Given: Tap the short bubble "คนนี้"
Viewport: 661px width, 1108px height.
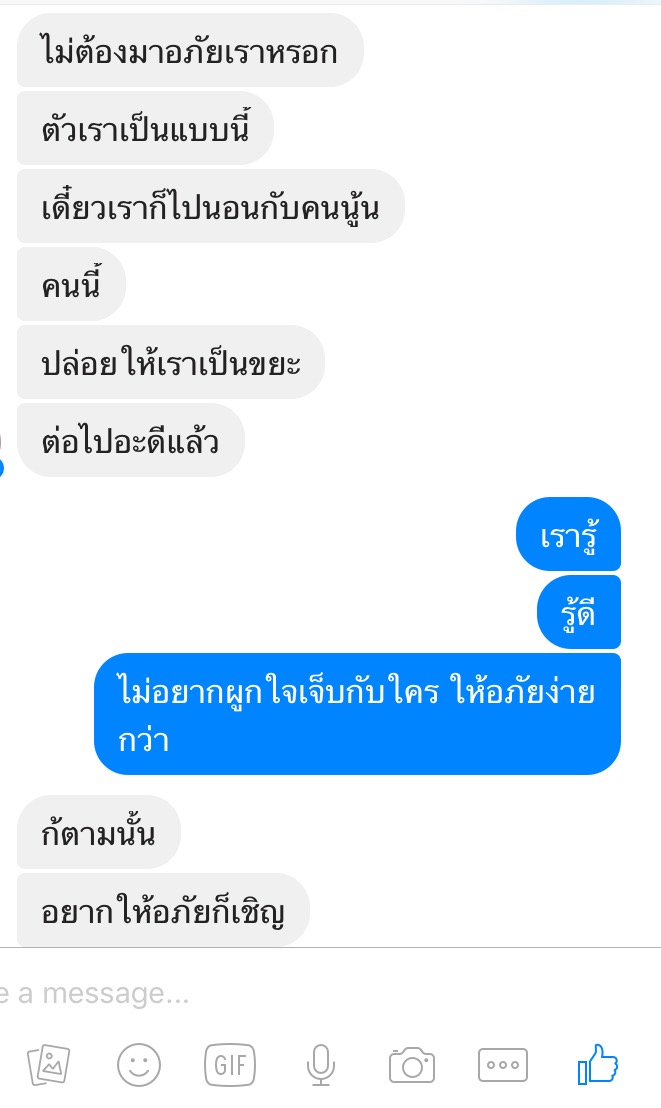Looking at the screenshot, I should click(x=71, y=284).
